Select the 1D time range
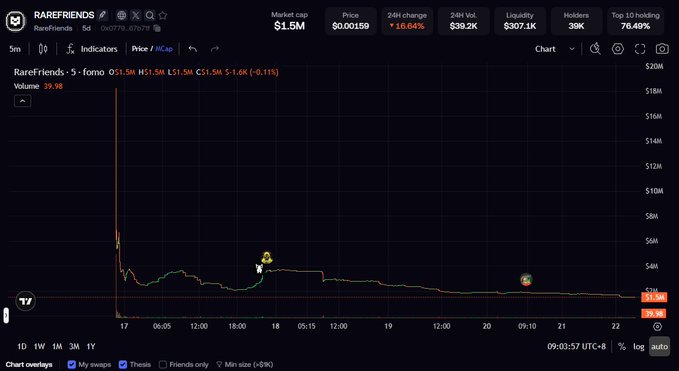This screenshot has width=679, height=371. click(x=22, y=346)
